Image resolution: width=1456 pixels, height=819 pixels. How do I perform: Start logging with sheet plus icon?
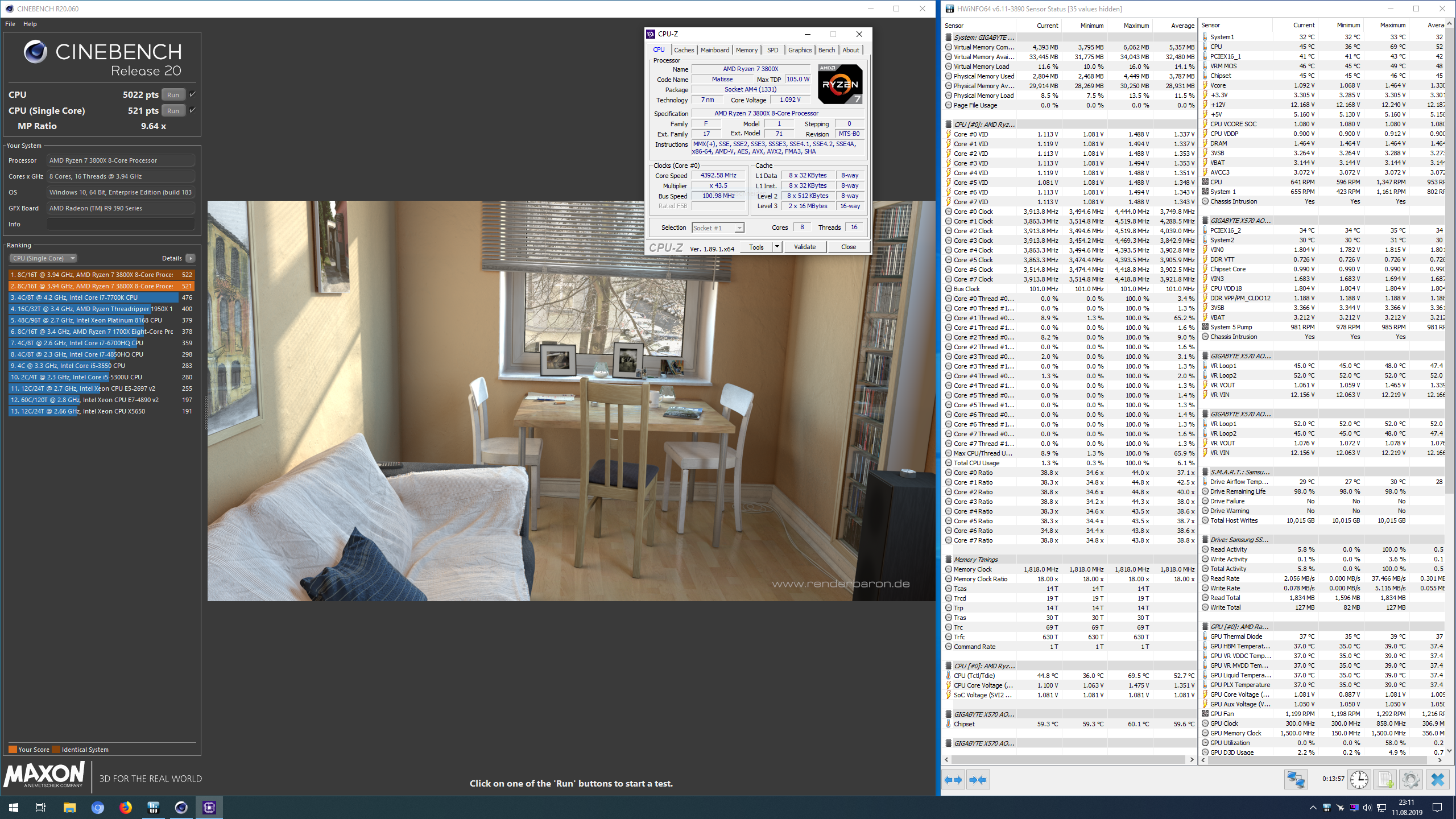1384,780
